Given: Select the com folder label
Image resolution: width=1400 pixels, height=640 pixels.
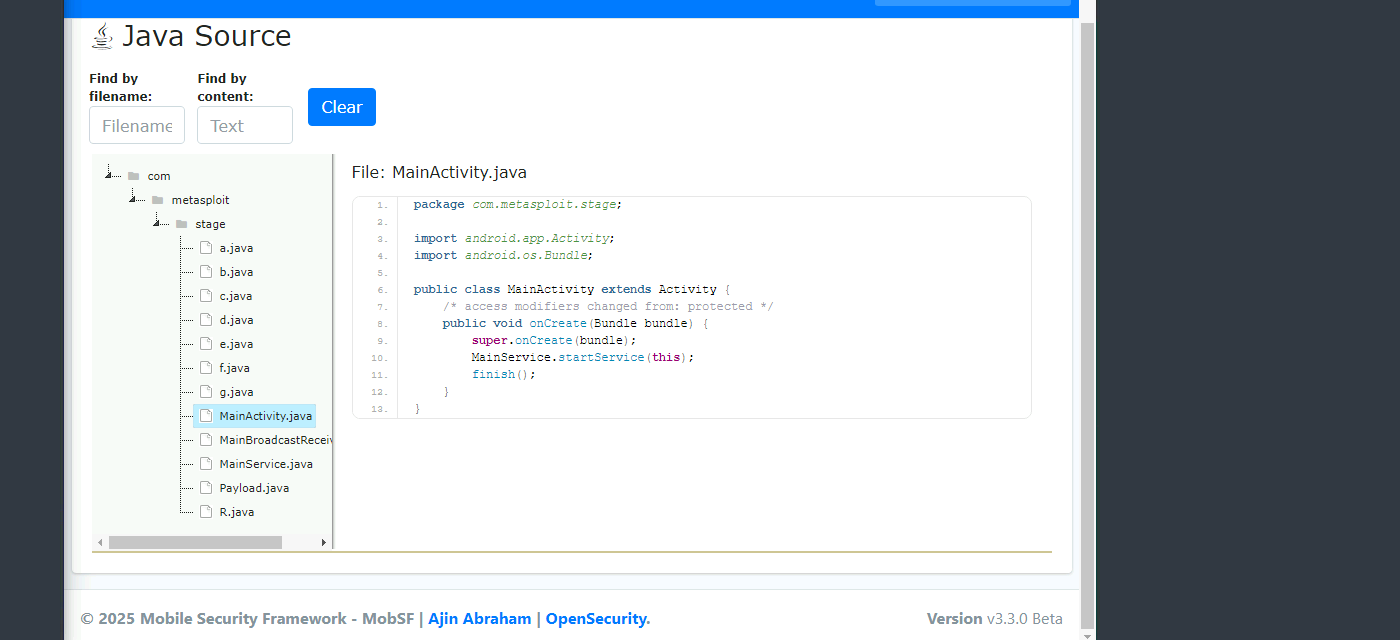Looking at the screenshot, I should pyautogui.click(x=159, y=176).
